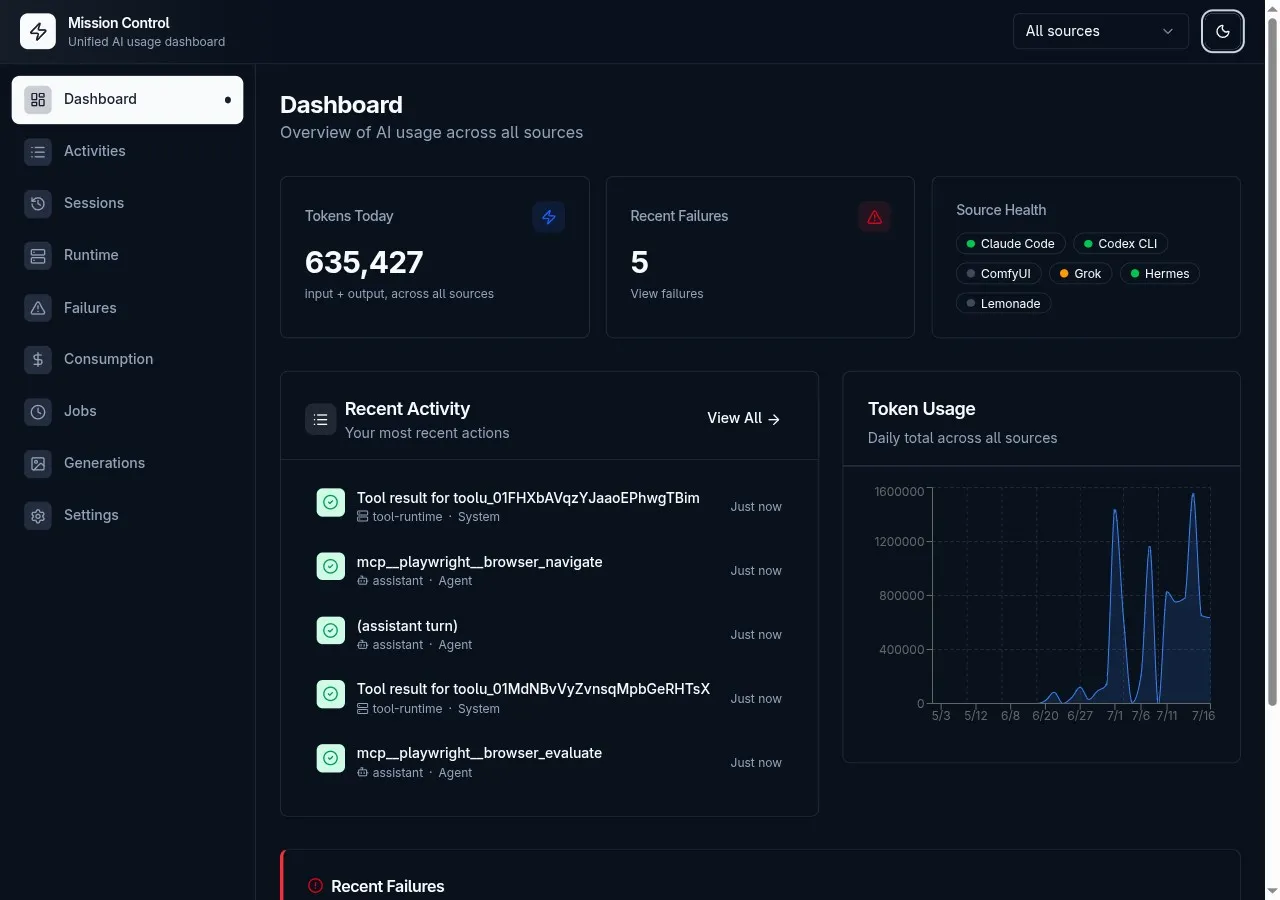Toggle dark mode with the moon button
1280x900 pixels.
pos(1222,31)
